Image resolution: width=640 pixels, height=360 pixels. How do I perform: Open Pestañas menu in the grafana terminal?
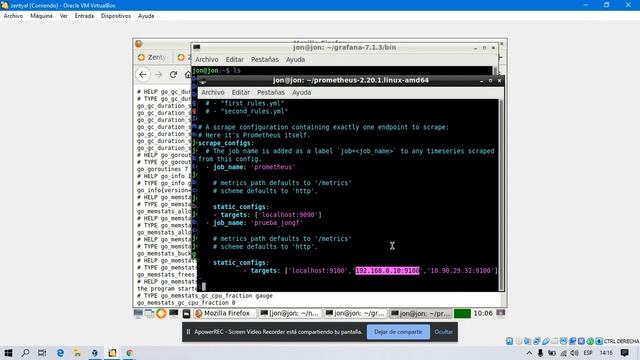[x=264, y=60]
